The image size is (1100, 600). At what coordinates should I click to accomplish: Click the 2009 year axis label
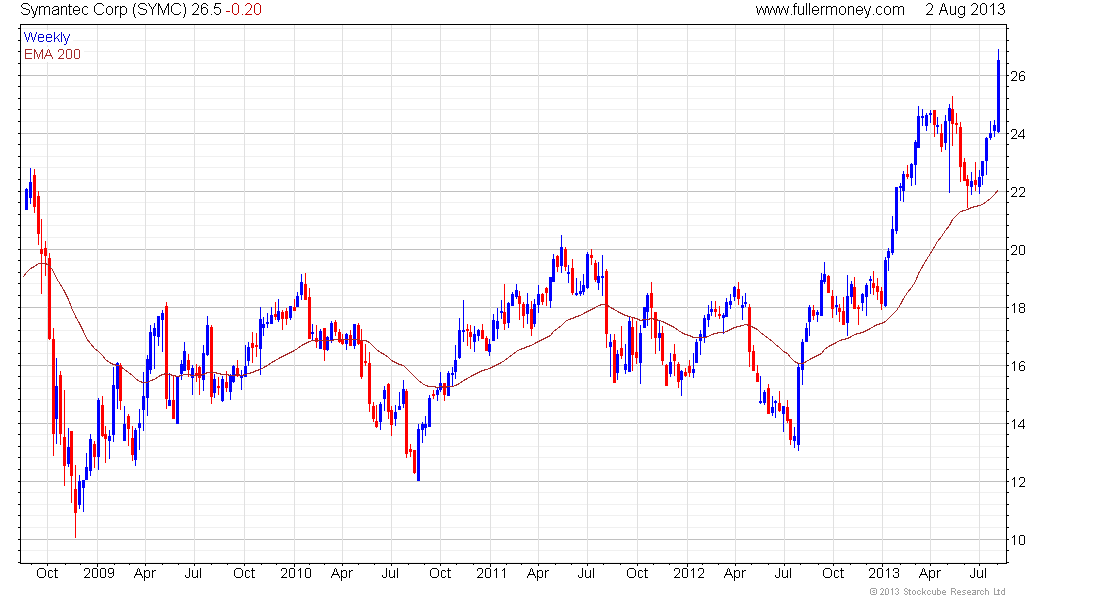coord(99,573)
